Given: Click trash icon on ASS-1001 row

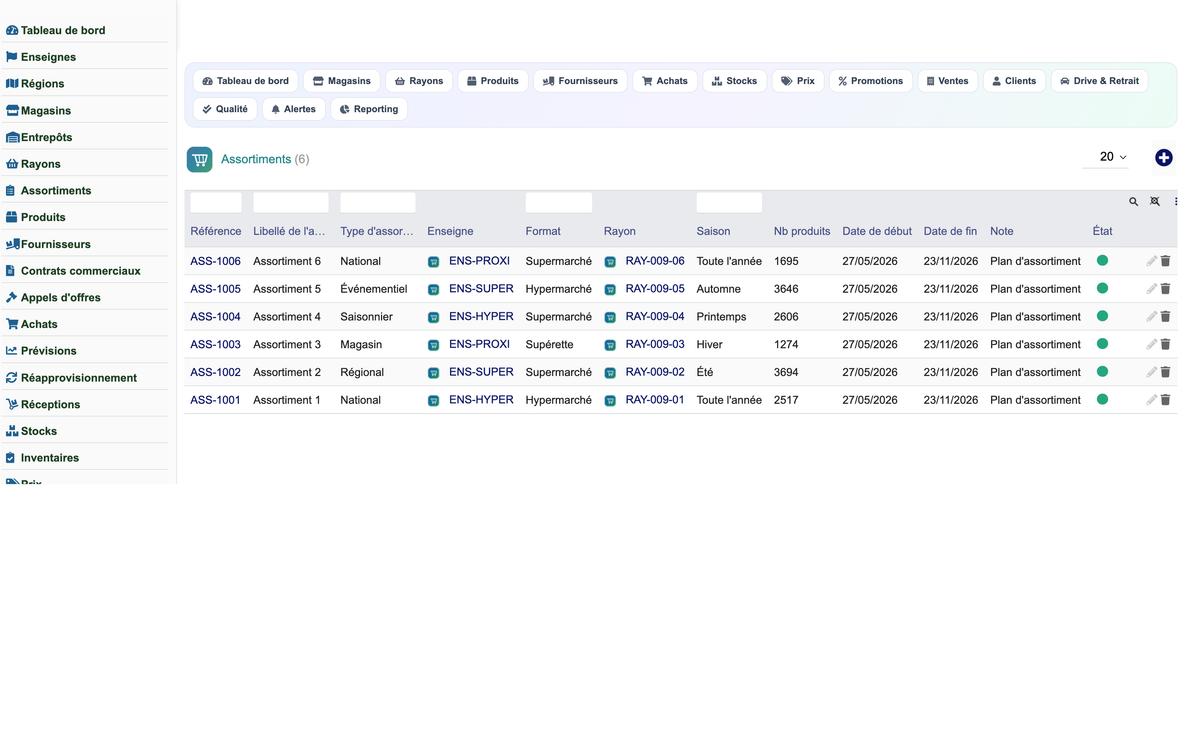Looking at the screenshot, I should pyautogui.click(x=1165, y=400).
